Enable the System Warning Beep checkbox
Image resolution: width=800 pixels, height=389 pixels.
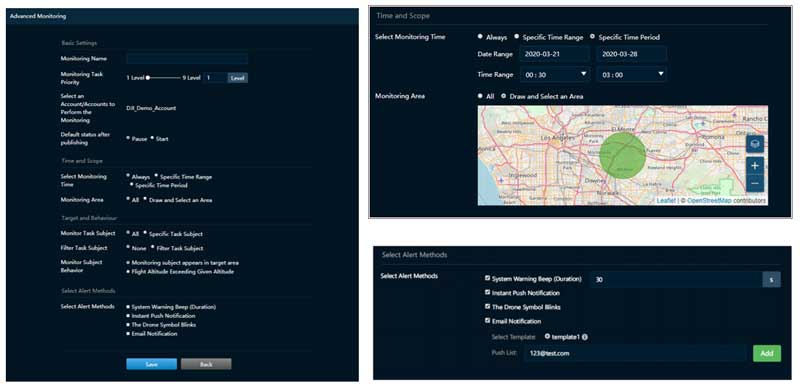(488, 278)
